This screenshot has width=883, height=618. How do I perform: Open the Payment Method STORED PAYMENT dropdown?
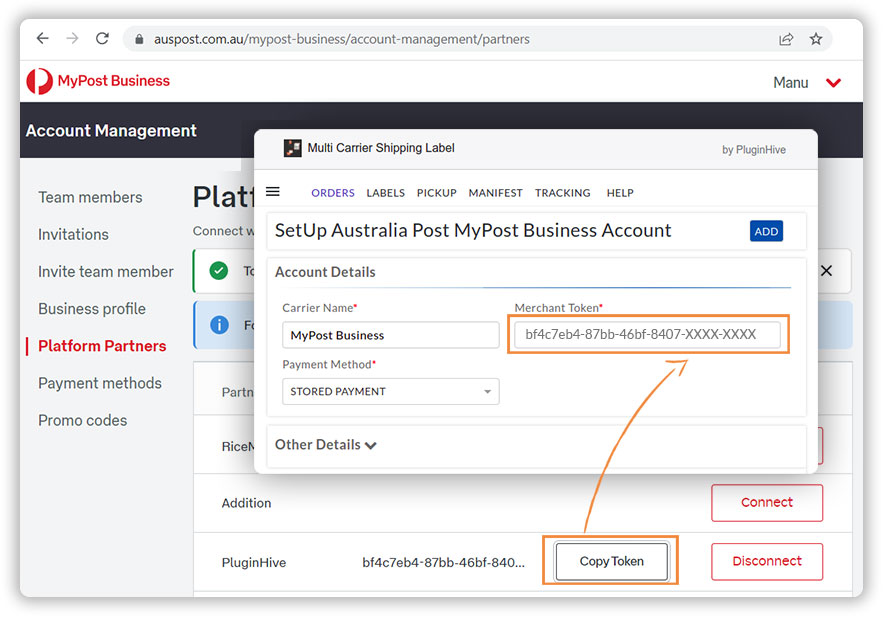(390, 392)
